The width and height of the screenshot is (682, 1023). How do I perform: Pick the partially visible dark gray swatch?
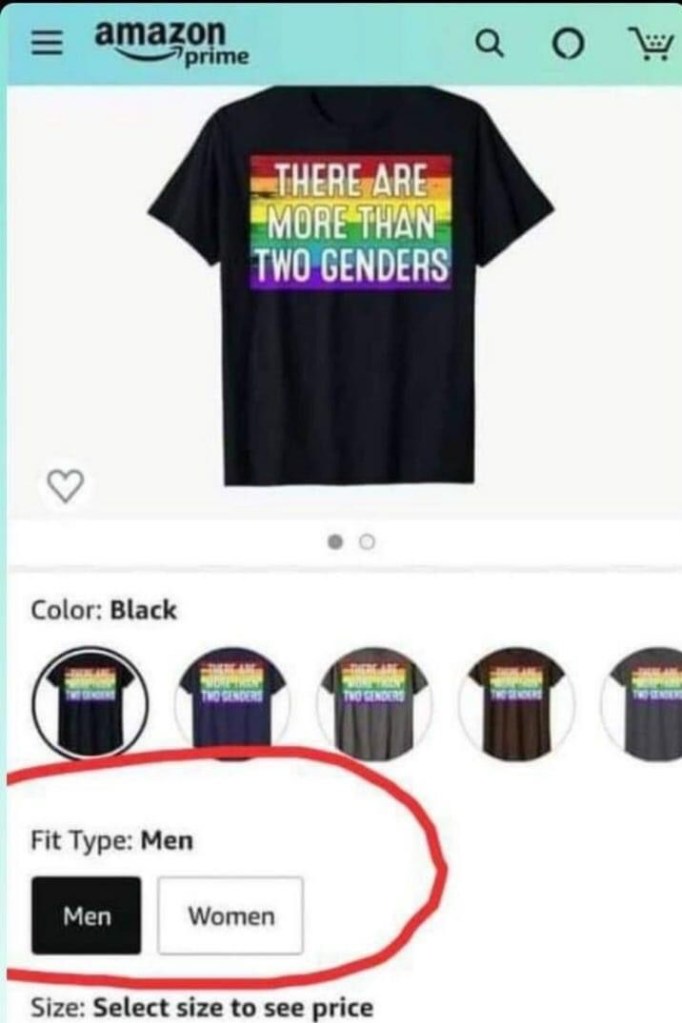(x=642, y=703)
